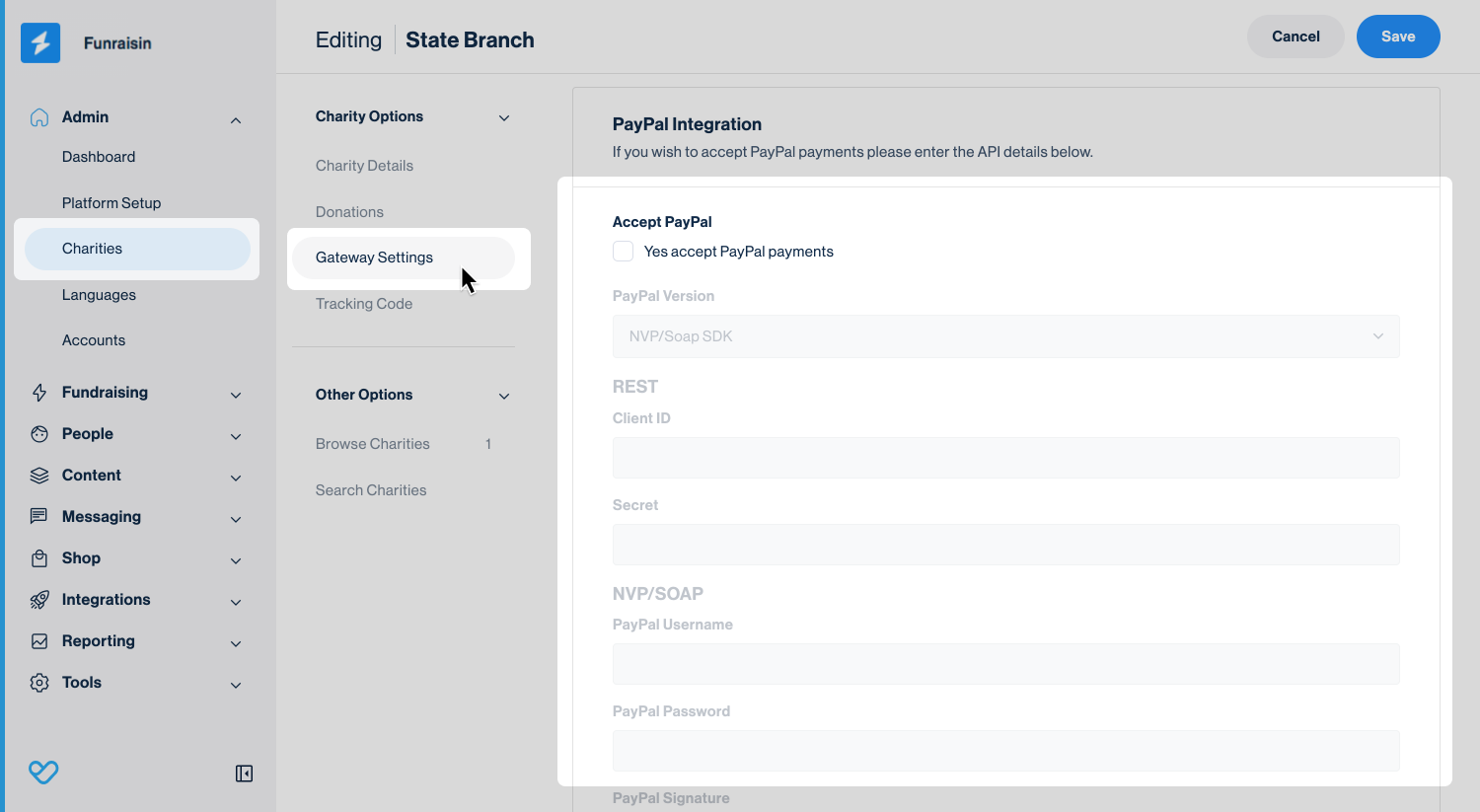Image resolution: width=1480 pixels, height=812 pixels.
Task: Expand the Fundraising section chevron
Action: click(236, 395)
